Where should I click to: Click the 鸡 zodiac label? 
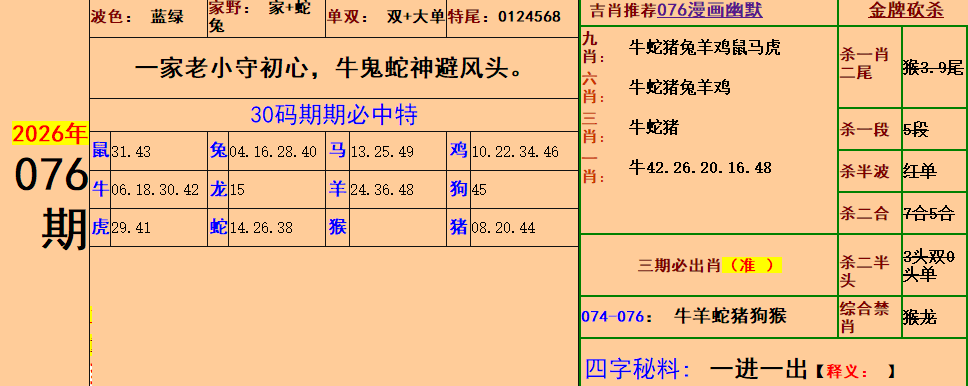pyautogui.click(x=458, y=150)
